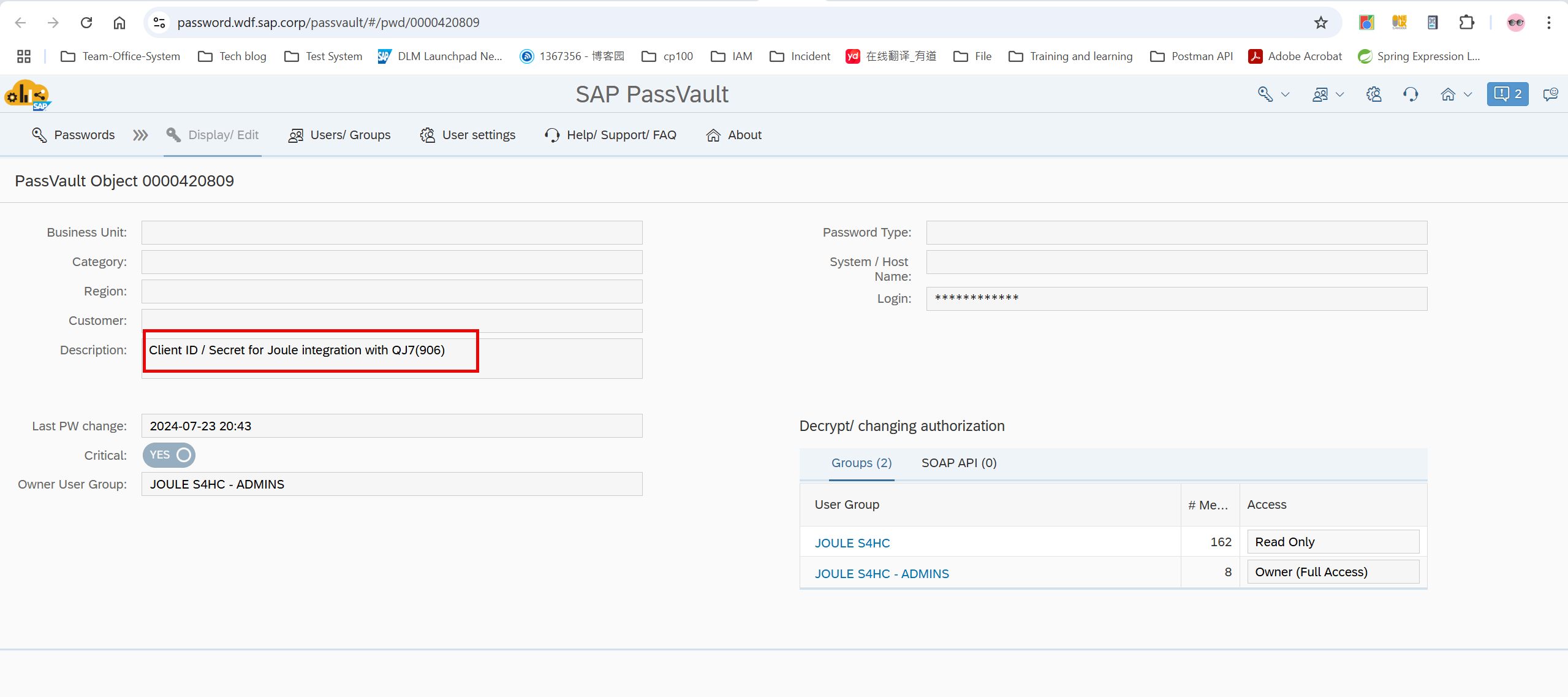Expand dropdown arrow next to users icon

[1340, 94]
